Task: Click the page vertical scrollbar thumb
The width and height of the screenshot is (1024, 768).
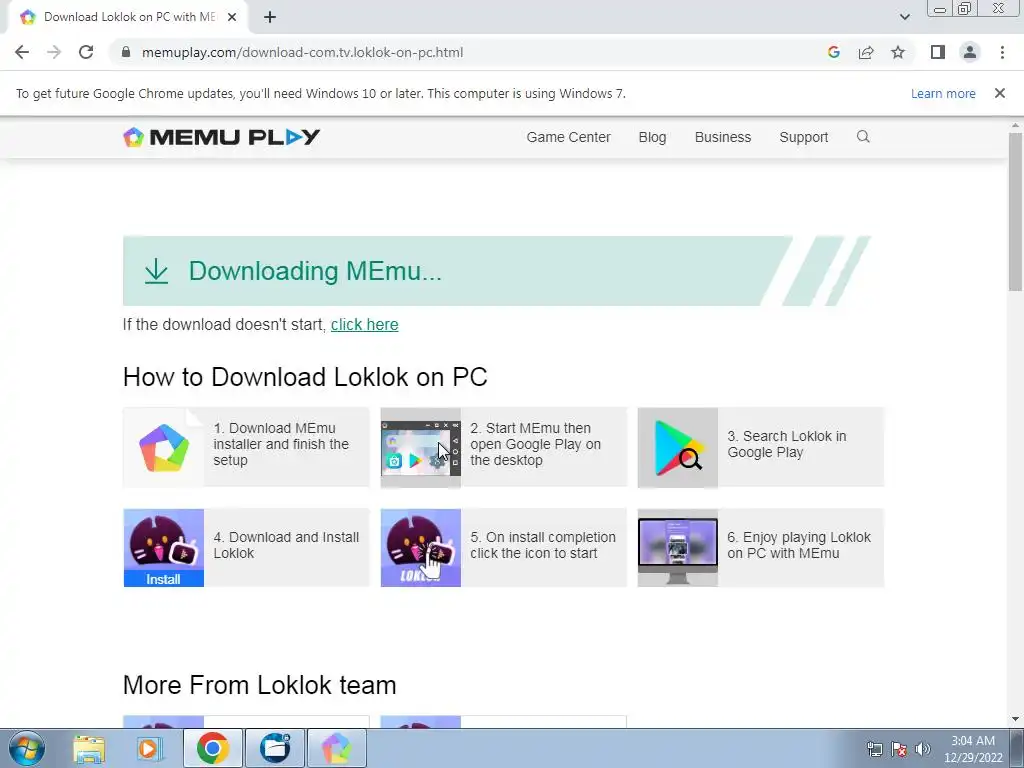Action: [1015, 212]
